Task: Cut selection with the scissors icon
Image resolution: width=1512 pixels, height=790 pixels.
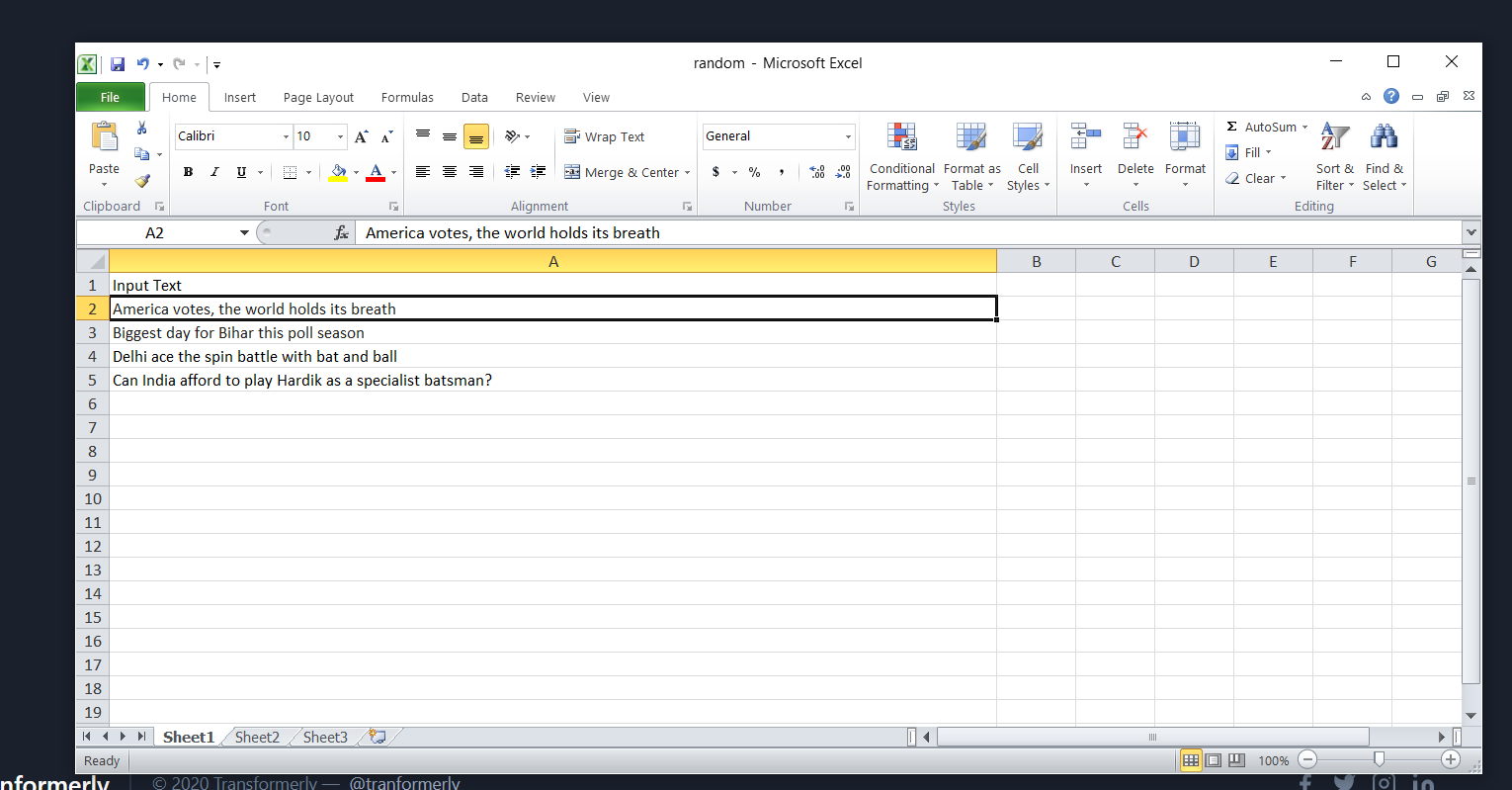Action: 142,129
